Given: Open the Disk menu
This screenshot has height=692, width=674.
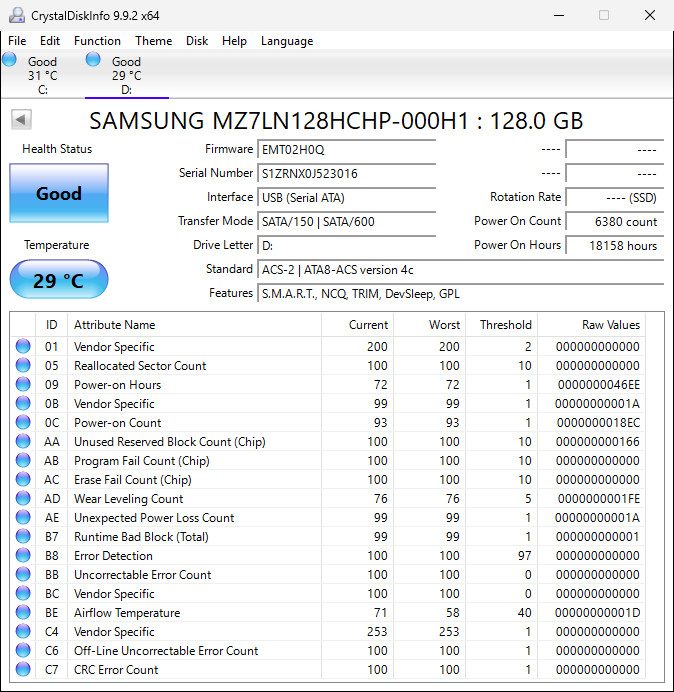Looking at the screenshot, I should click(x=197, y=41).
